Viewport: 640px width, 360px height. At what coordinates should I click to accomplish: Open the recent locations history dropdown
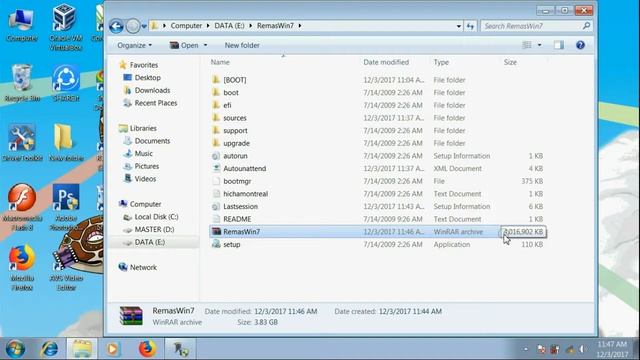(144, 27)
